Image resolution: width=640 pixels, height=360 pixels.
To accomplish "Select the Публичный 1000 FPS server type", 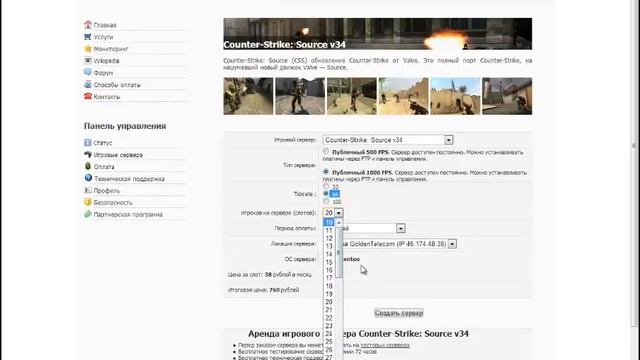I will coord(326,172).
